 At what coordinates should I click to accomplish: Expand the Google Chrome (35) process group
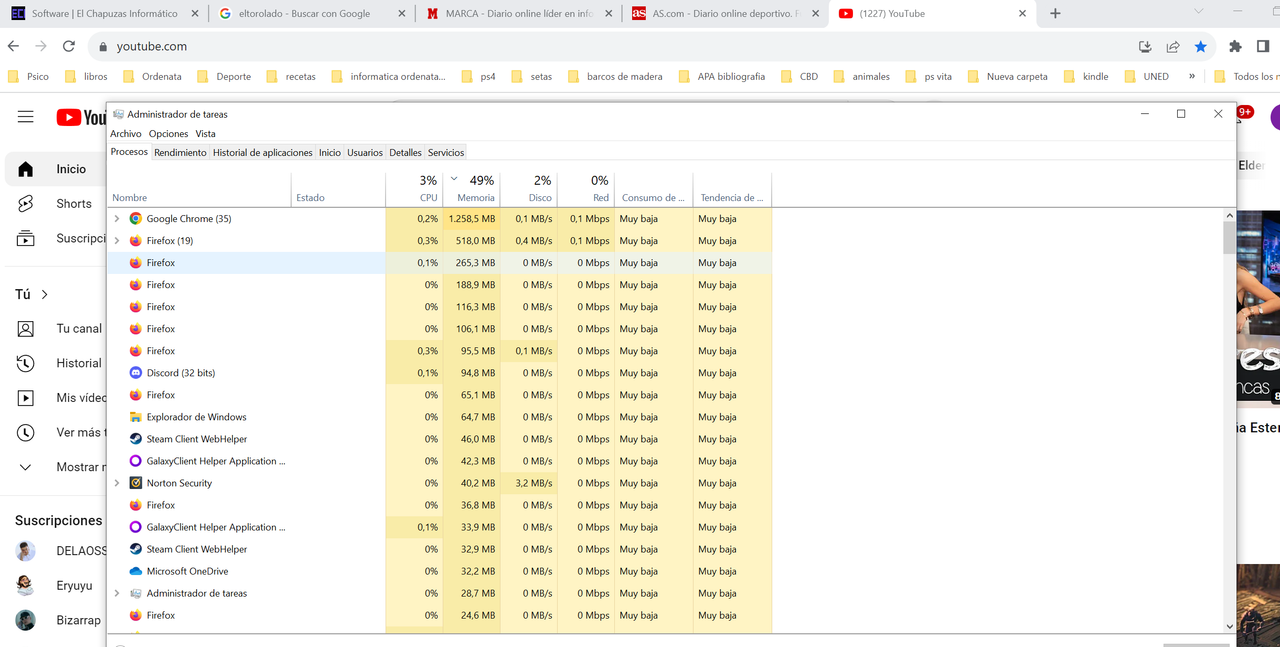tap(117, 219)
